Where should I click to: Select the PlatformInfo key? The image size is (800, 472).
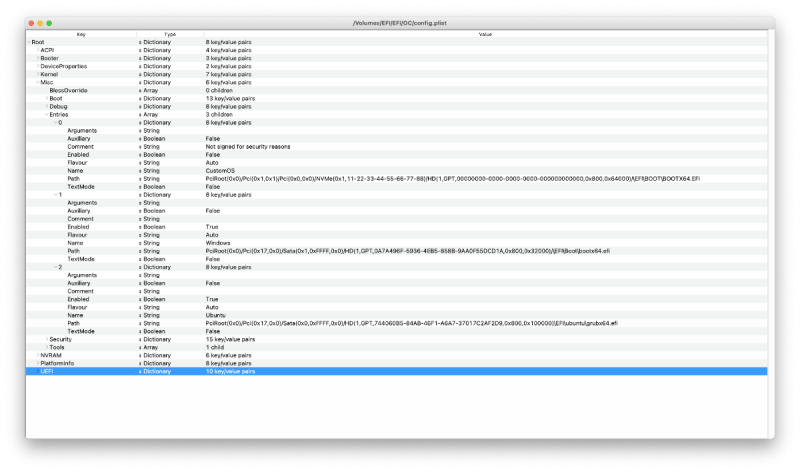tap(57, 363)
